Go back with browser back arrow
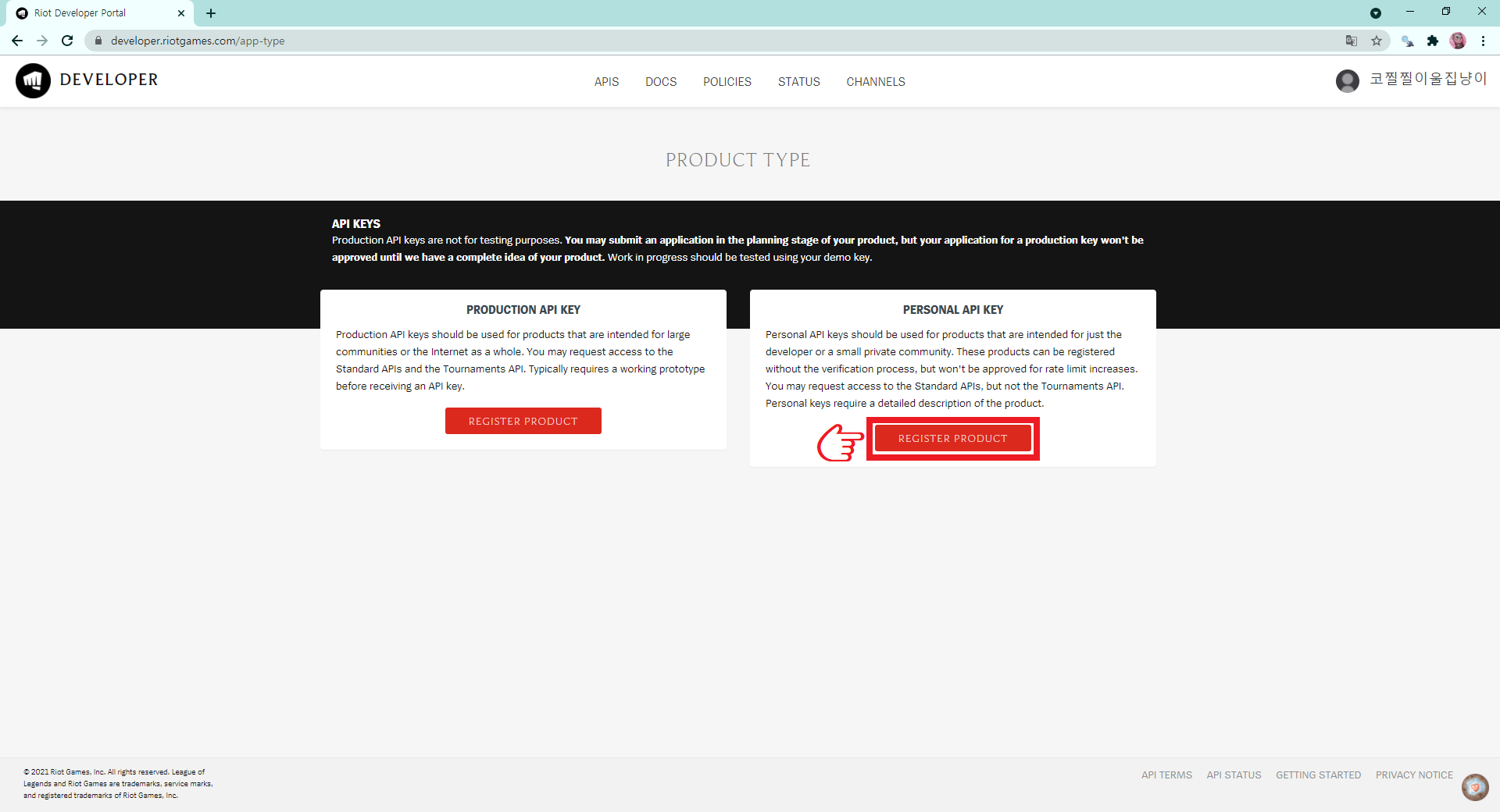 (17, 41)
